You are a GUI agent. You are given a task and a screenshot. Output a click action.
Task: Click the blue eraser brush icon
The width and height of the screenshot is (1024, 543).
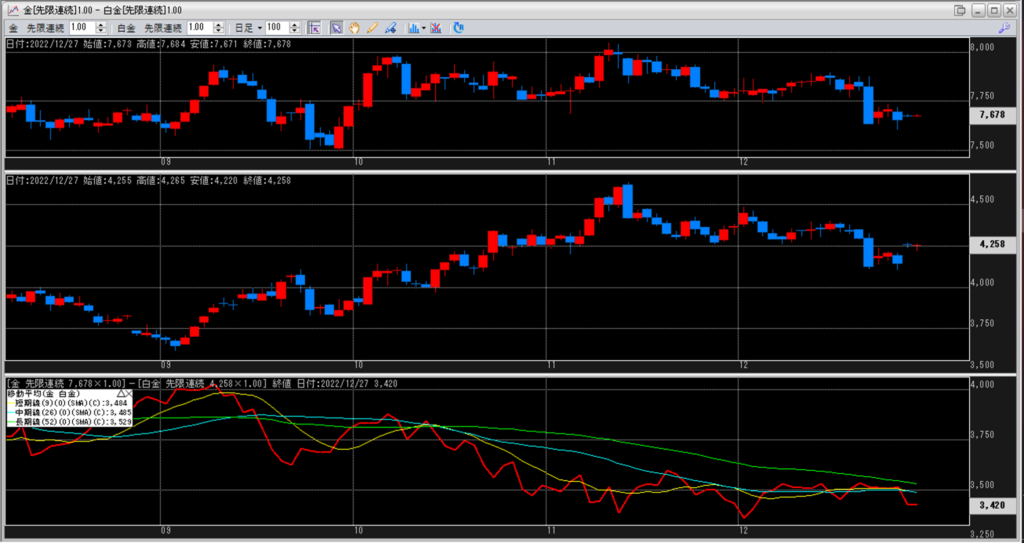pos(388,28)
